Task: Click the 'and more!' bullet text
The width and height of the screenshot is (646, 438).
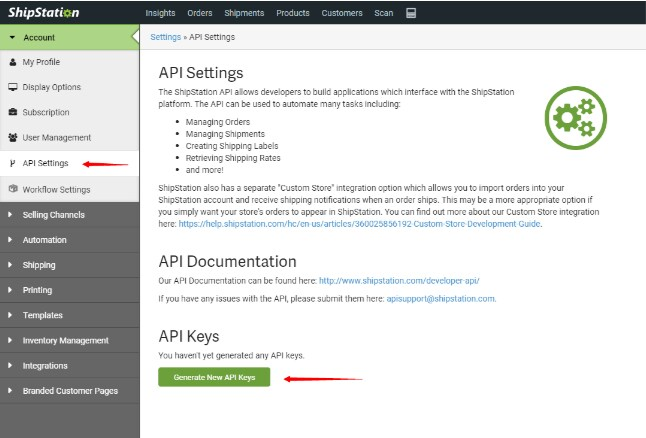Action: 204,170
